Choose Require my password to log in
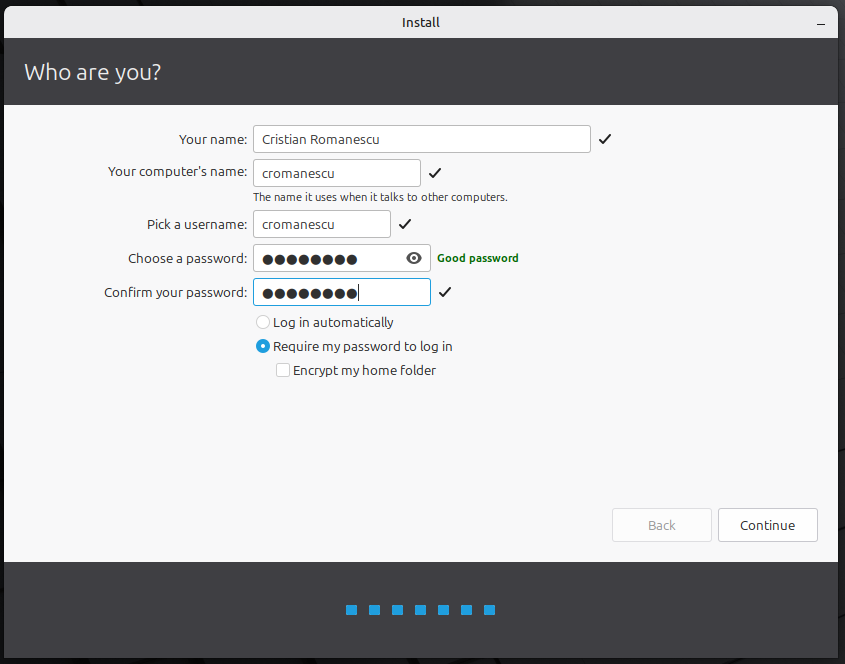The image size is (845, 664). point(263,346)
